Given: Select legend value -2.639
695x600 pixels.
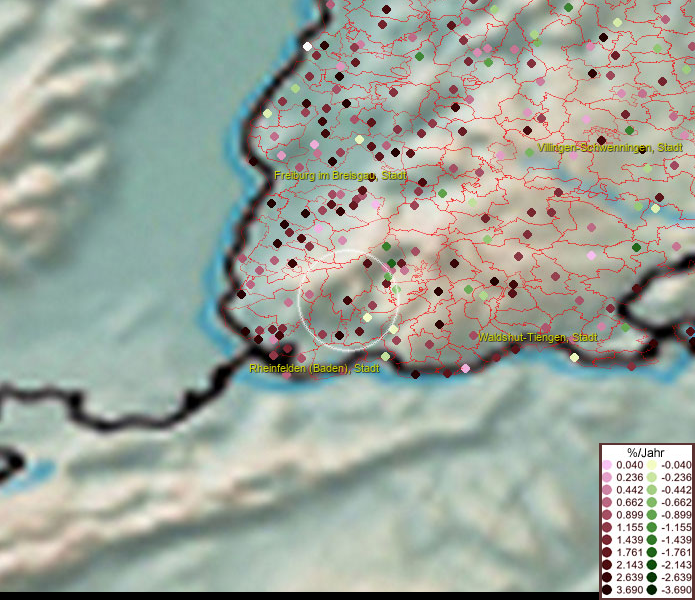Looking at the screenshot, I should (676, 577).
